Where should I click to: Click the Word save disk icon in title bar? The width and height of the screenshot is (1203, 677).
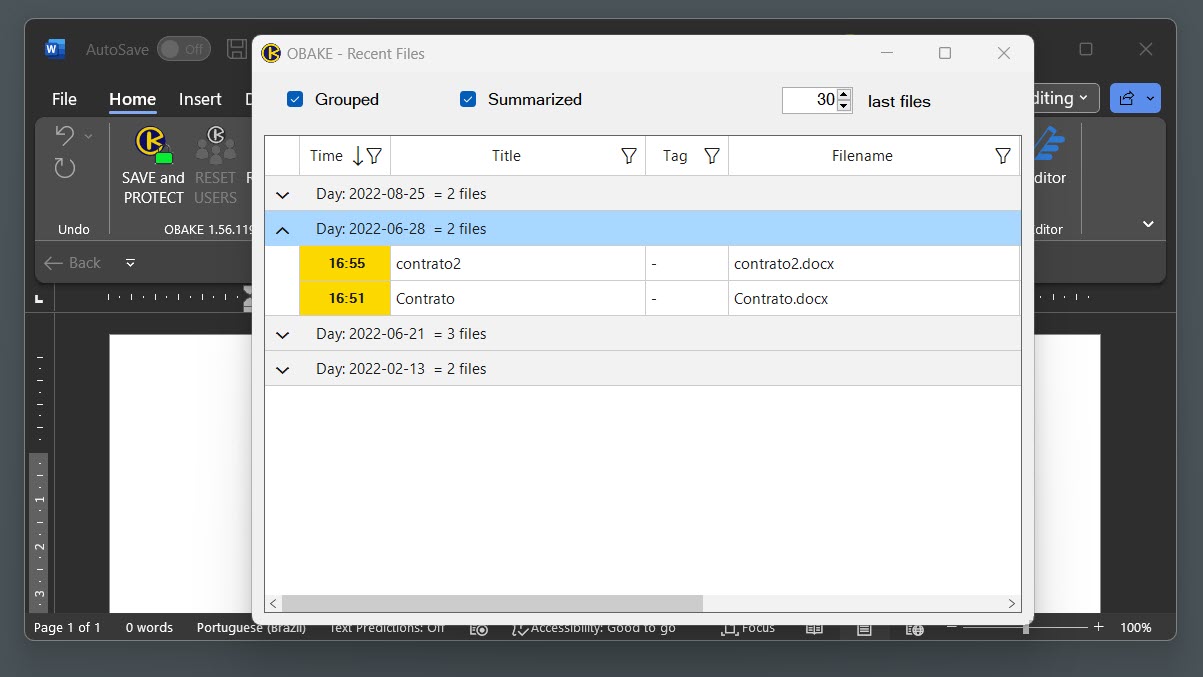coord(237,49)
